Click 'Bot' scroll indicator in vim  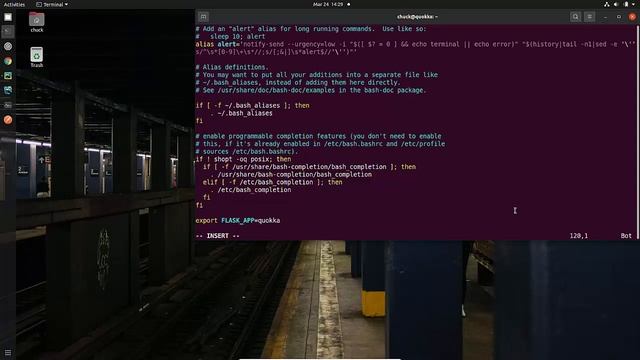[x=626, y=236]
